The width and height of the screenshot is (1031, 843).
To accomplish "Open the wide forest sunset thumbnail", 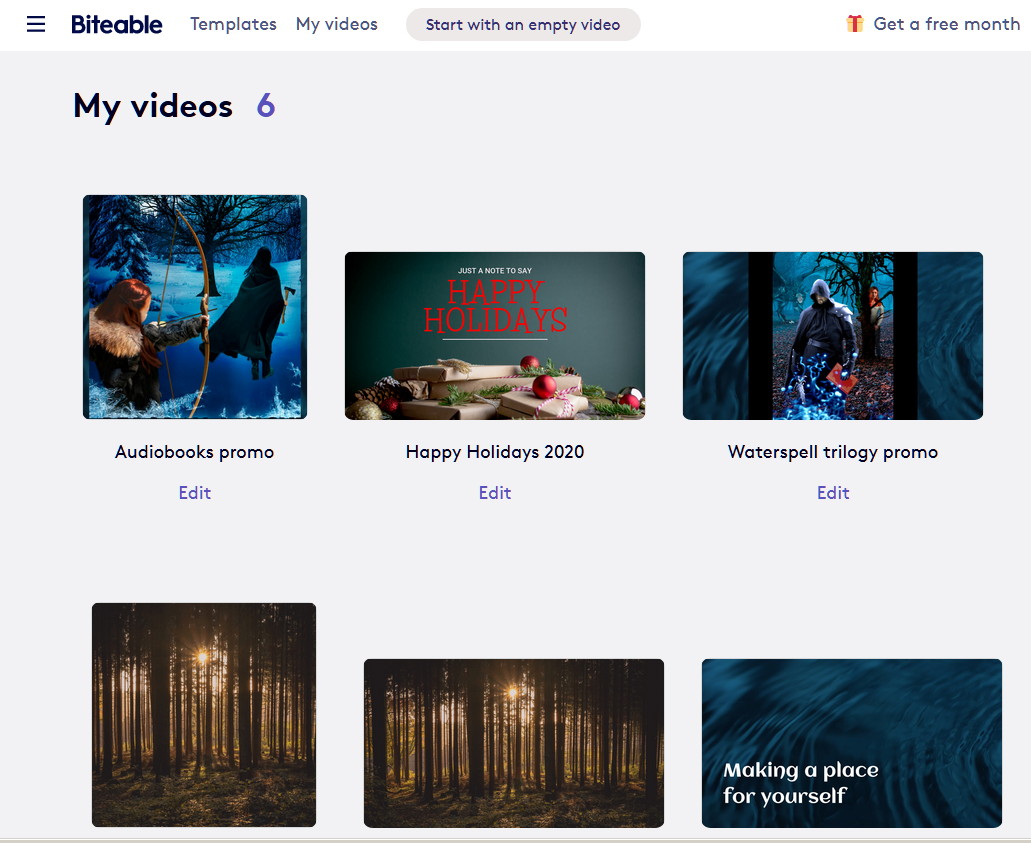I will [514, 742].
